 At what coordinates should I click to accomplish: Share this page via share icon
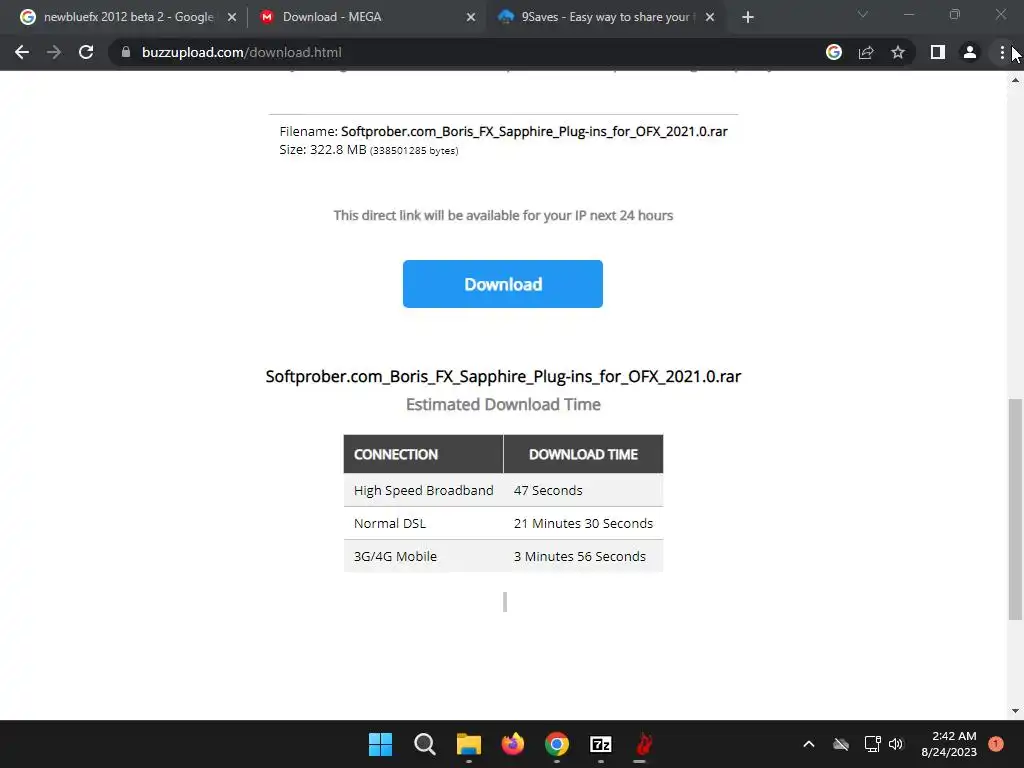(866, 52)
